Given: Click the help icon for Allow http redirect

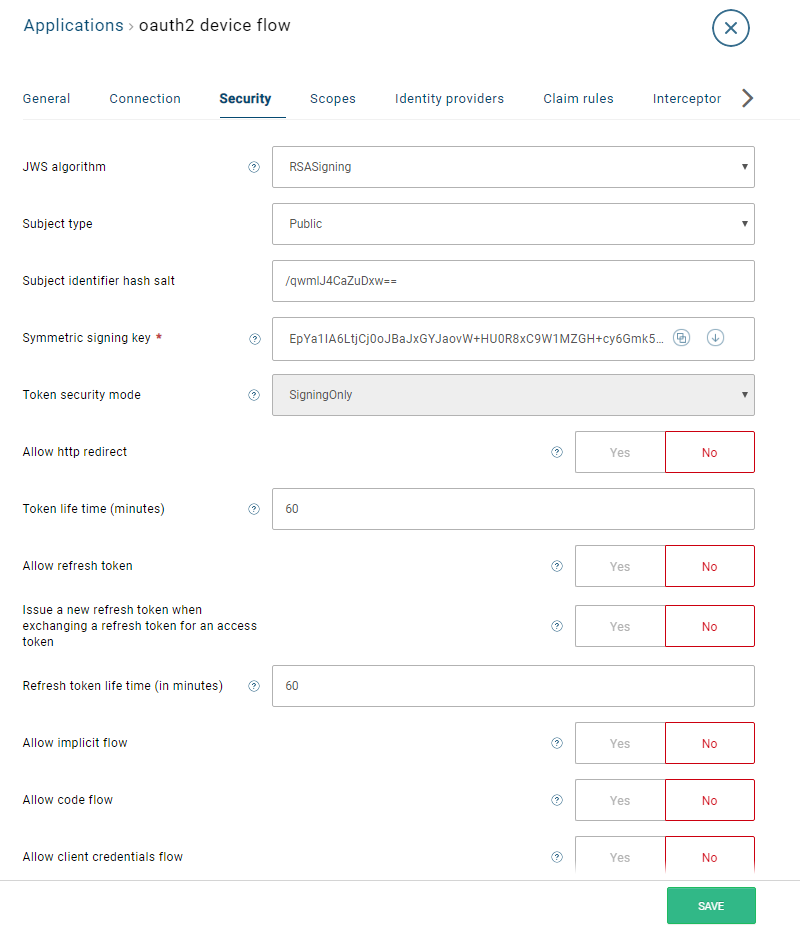Looking at the screenshot, I should click(557, 452).
